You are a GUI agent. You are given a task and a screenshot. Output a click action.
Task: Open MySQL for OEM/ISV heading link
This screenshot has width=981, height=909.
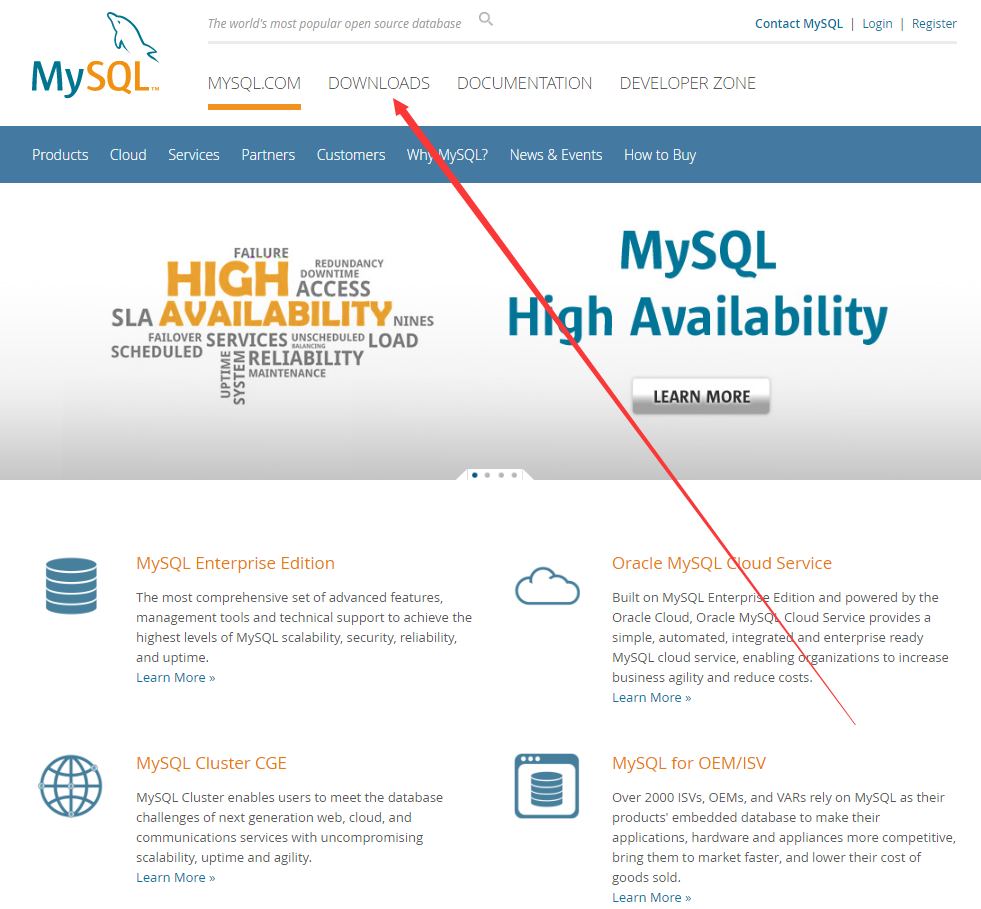click(689, 763)
